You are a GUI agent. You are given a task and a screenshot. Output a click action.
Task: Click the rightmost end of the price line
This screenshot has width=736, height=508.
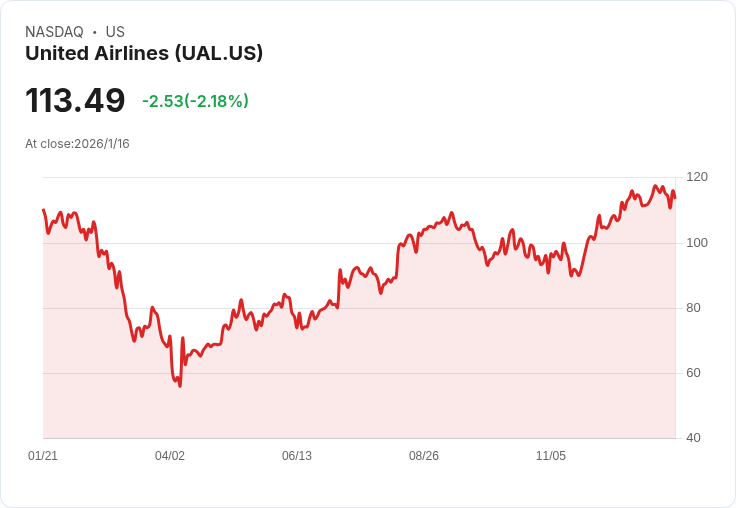(x=675, y=198)
